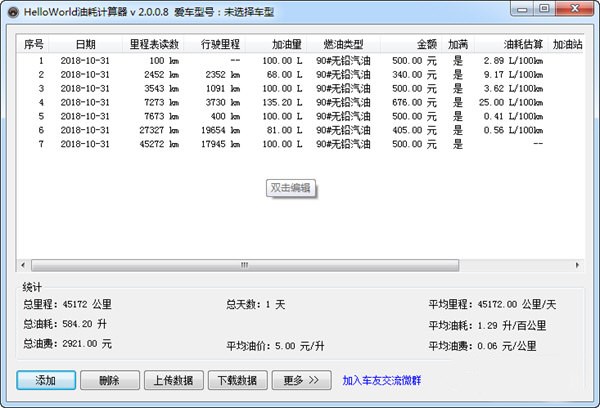Click the 加油站 column header
600x408 pixels.
tap(566, 44)
